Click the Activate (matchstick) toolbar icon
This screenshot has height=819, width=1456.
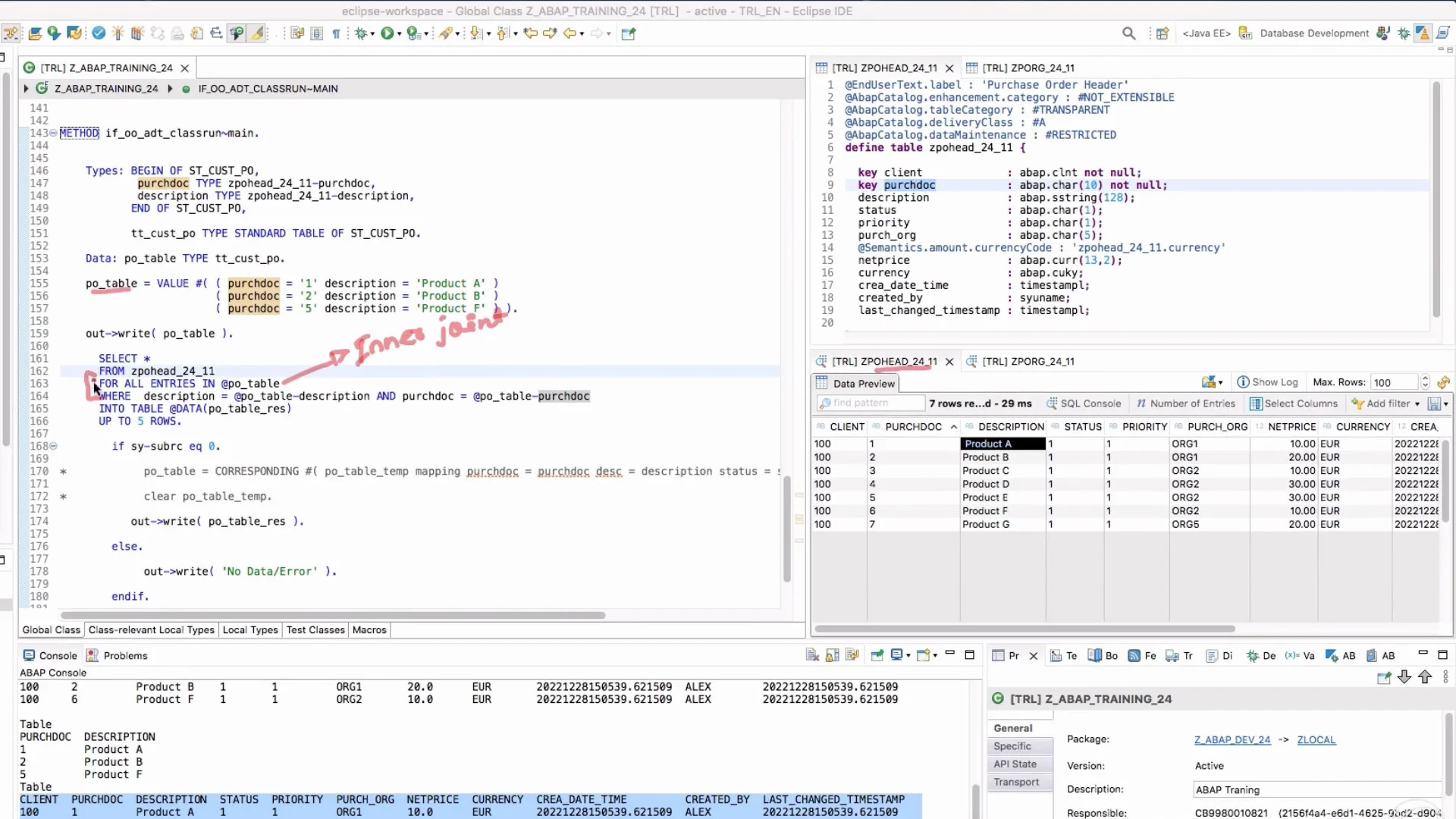118,33
